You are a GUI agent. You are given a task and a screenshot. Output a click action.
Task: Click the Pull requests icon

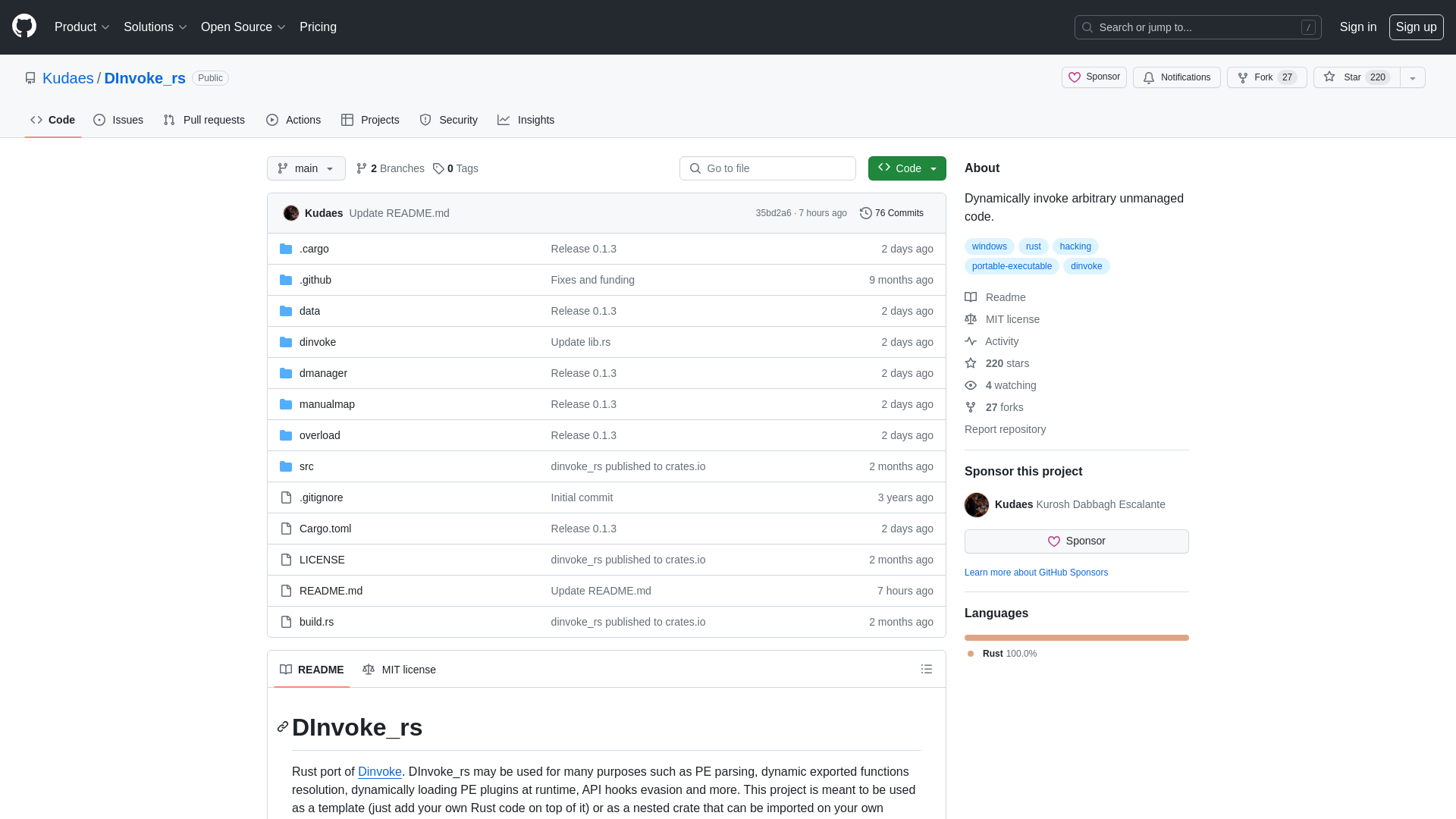pos(170,120)
